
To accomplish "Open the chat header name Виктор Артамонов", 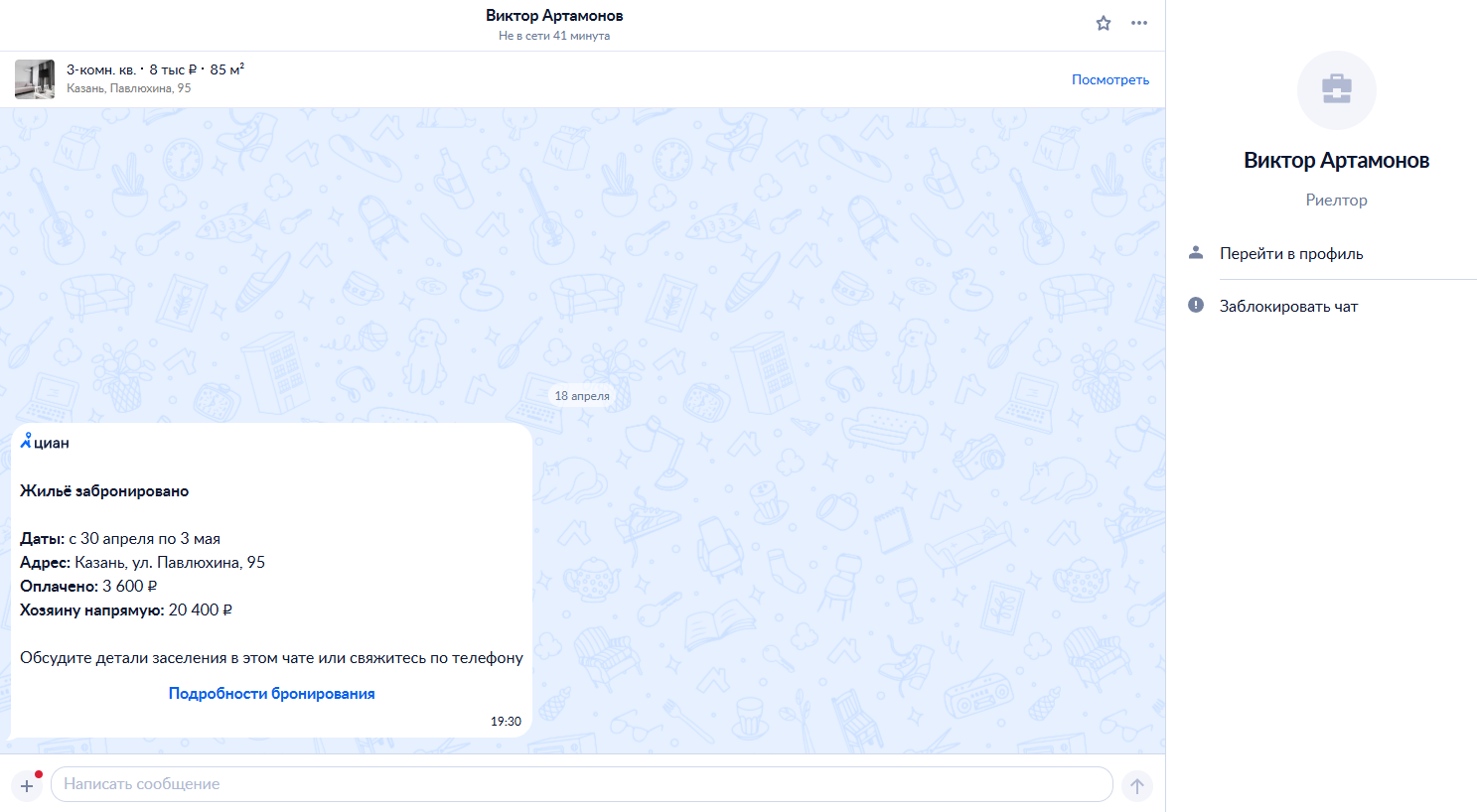I will 554,15.
